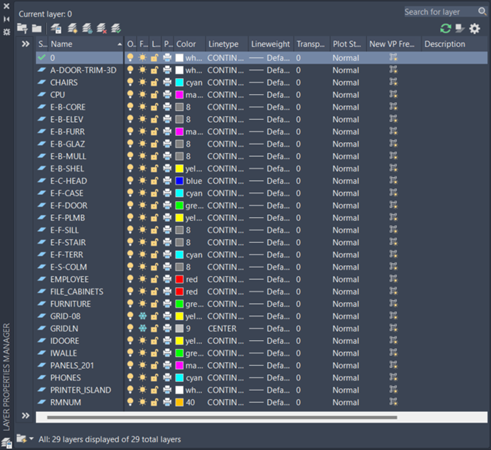
Task: Thaw the GRIDLN layer snowflake icon
Action: (x=142, y=329)
